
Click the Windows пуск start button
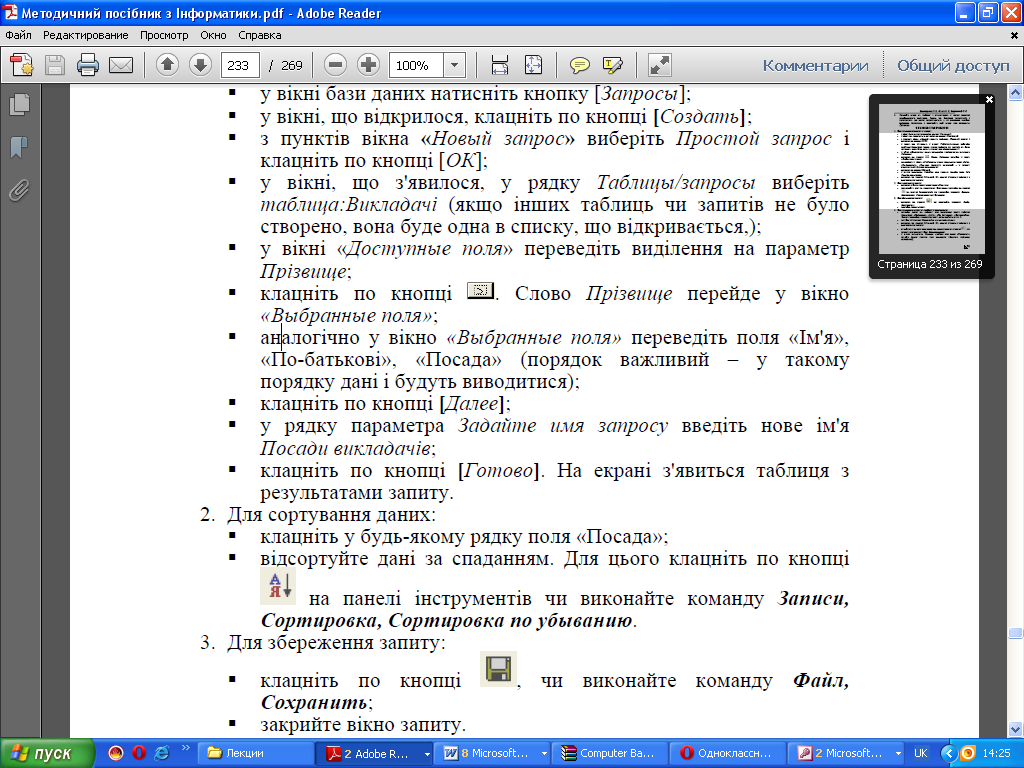47,753
